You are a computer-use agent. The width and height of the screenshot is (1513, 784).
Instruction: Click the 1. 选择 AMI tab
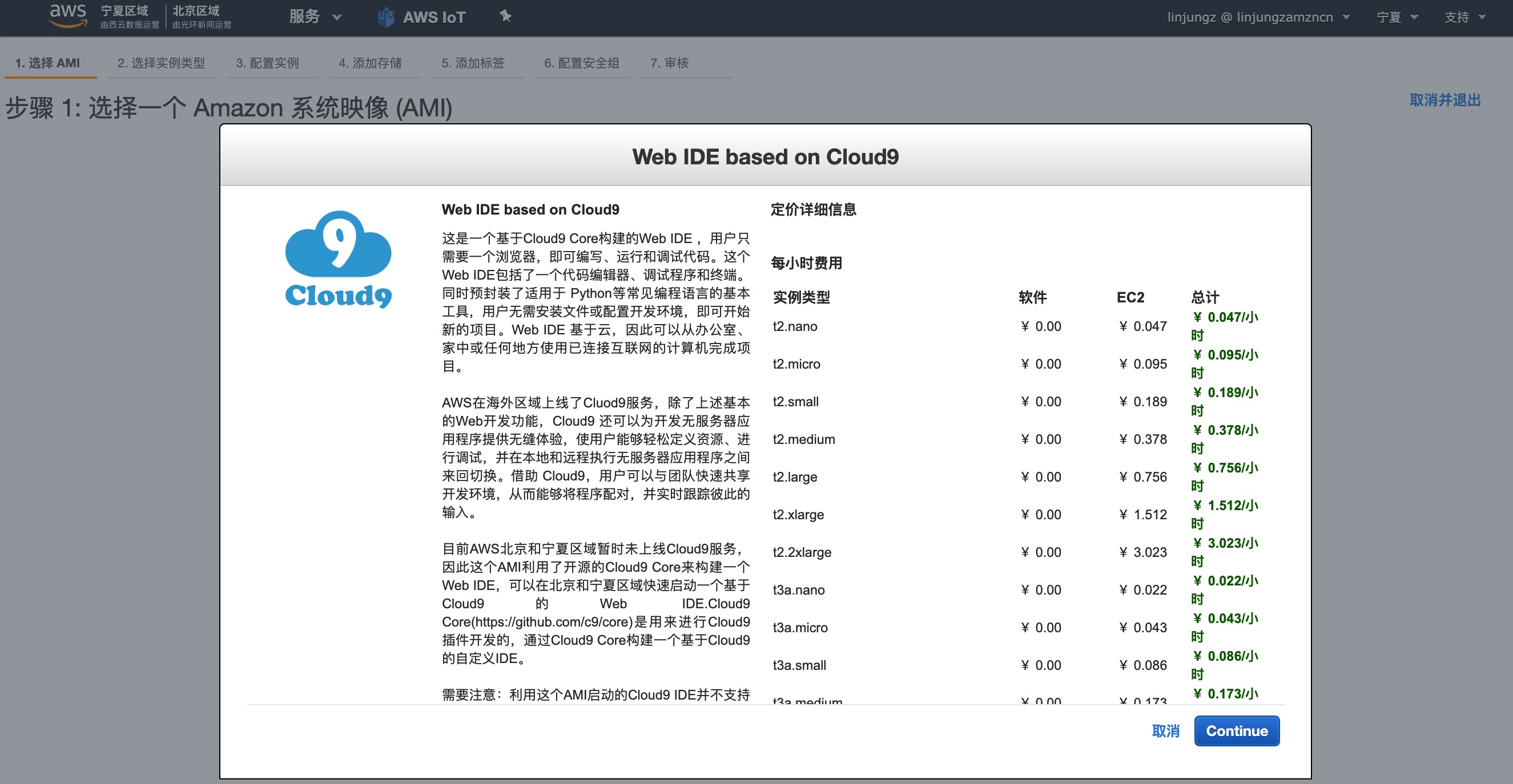tap(47, 63)
